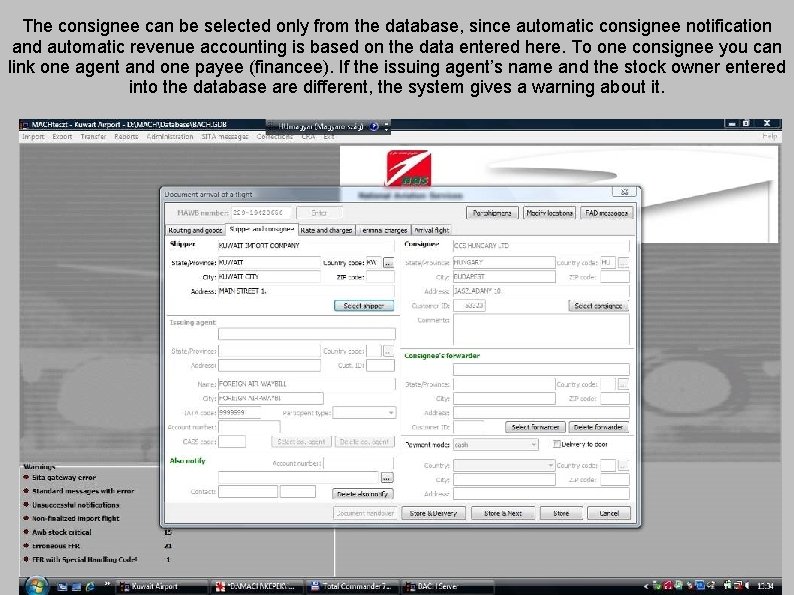Open forwarder country code lookup button
794x595 pixels.
coord(623,384)
